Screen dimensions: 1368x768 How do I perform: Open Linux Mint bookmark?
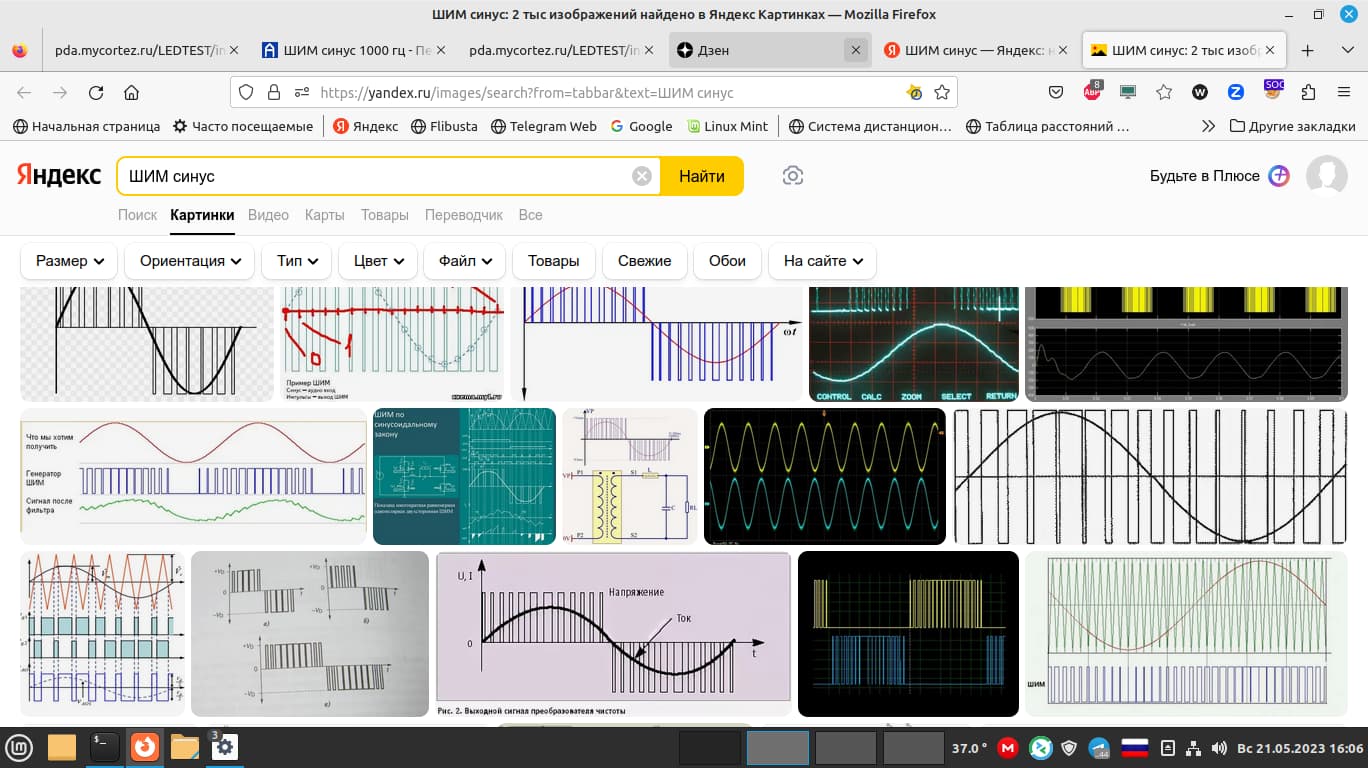pos(727,126)
